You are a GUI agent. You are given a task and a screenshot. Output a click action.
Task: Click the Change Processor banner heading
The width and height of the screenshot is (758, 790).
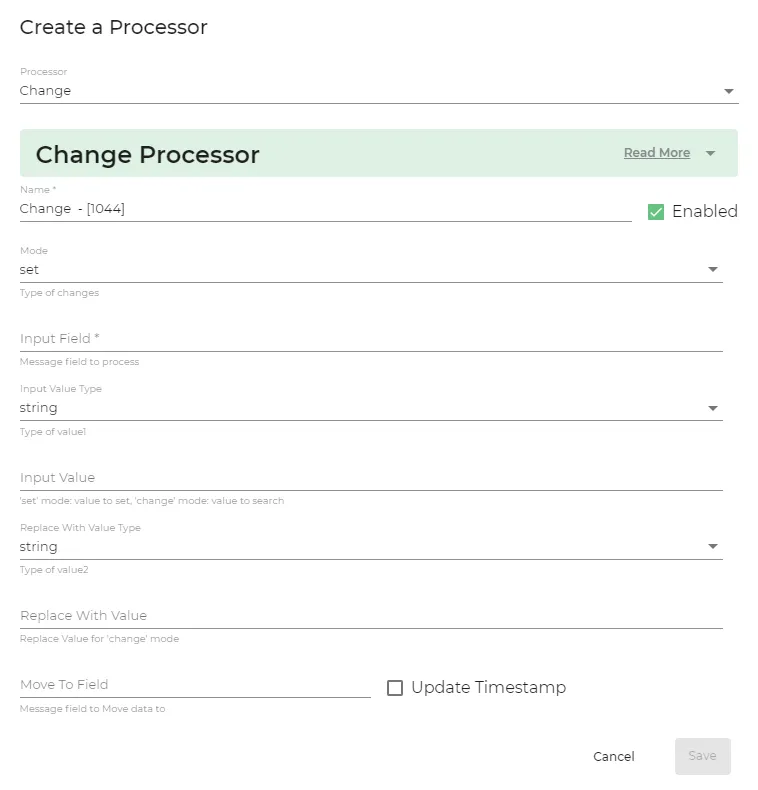(148, 154)
